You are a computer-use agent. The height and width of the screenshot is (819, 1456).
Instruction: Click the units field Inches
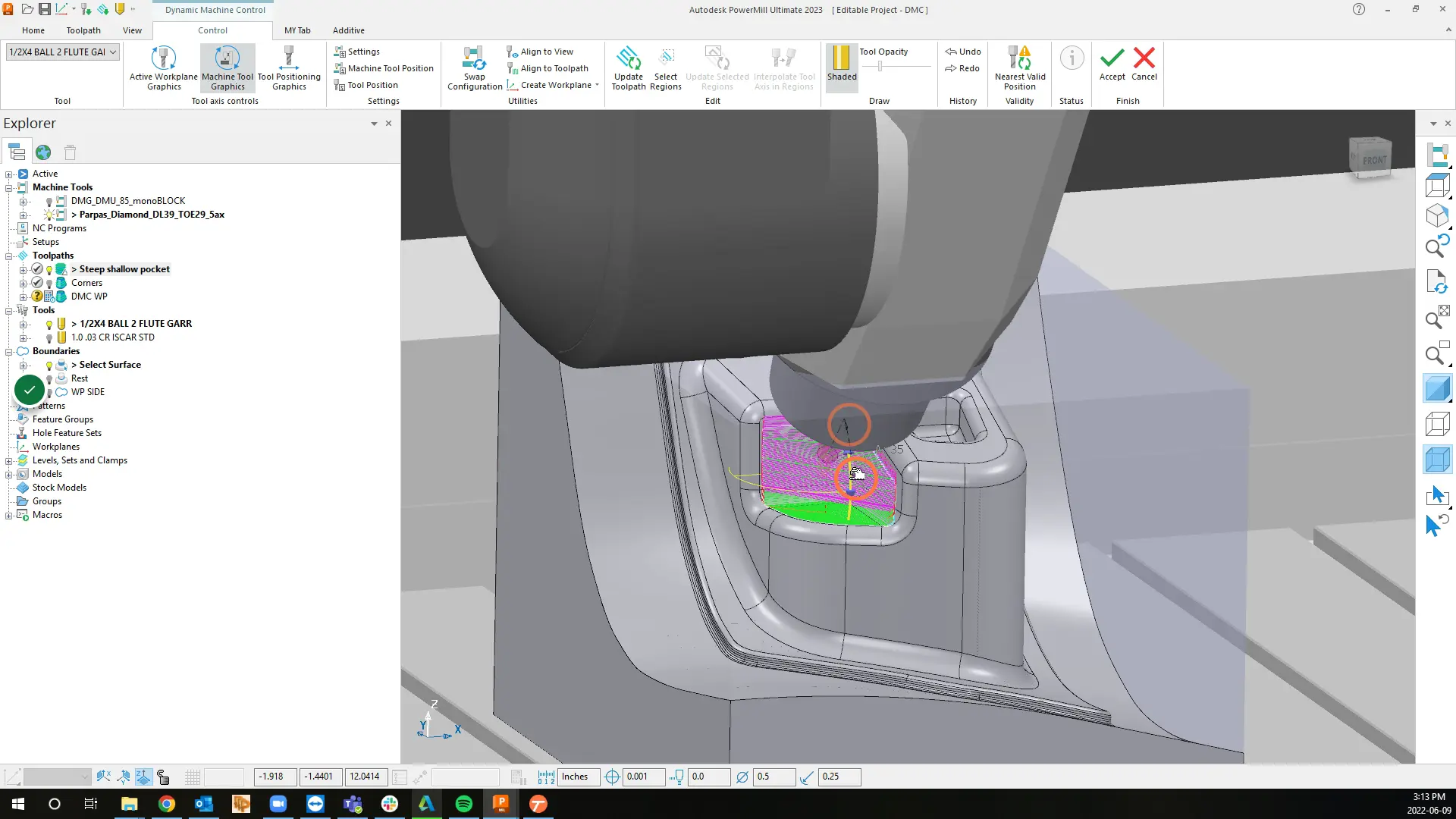pyautogui.click(x=579, y=777)
